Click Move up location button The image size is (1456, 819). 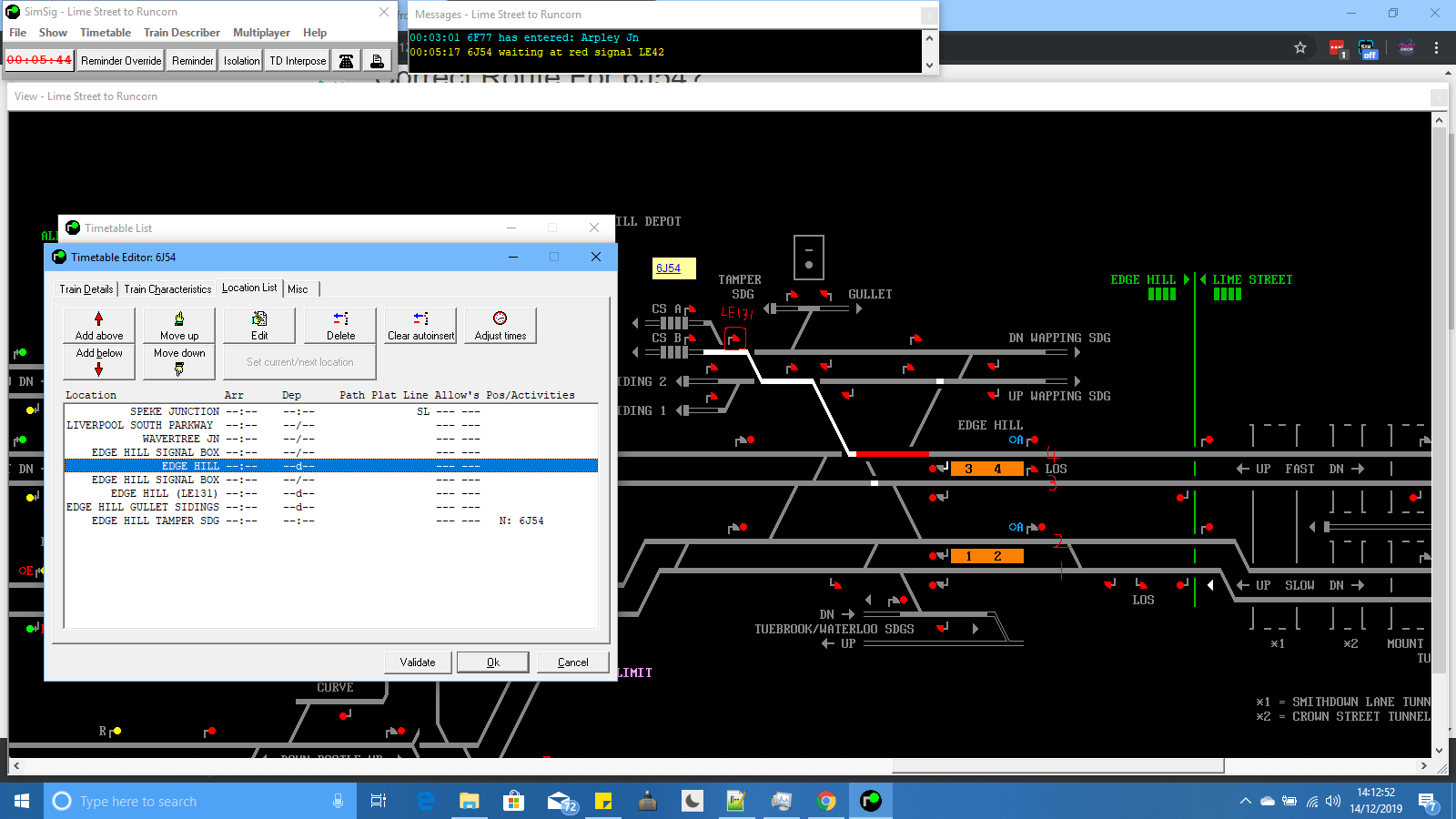(x=179, y=325)
